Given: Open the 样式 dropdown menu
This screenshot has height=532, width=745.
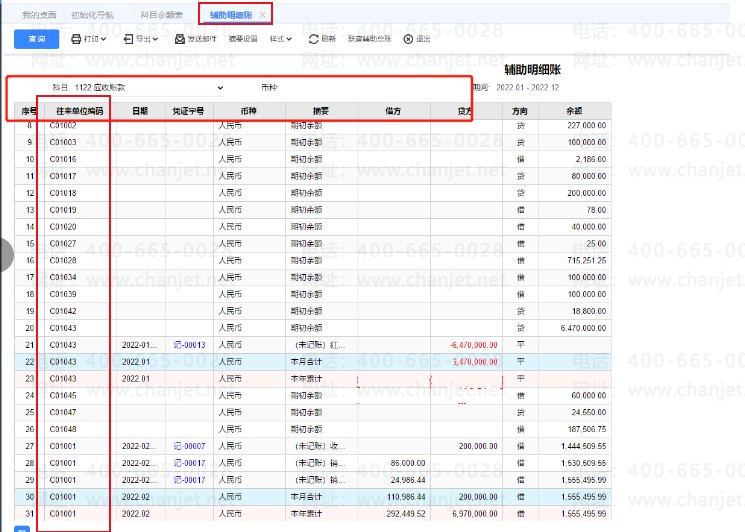Looking at the screenshot, I should point(281,39).
